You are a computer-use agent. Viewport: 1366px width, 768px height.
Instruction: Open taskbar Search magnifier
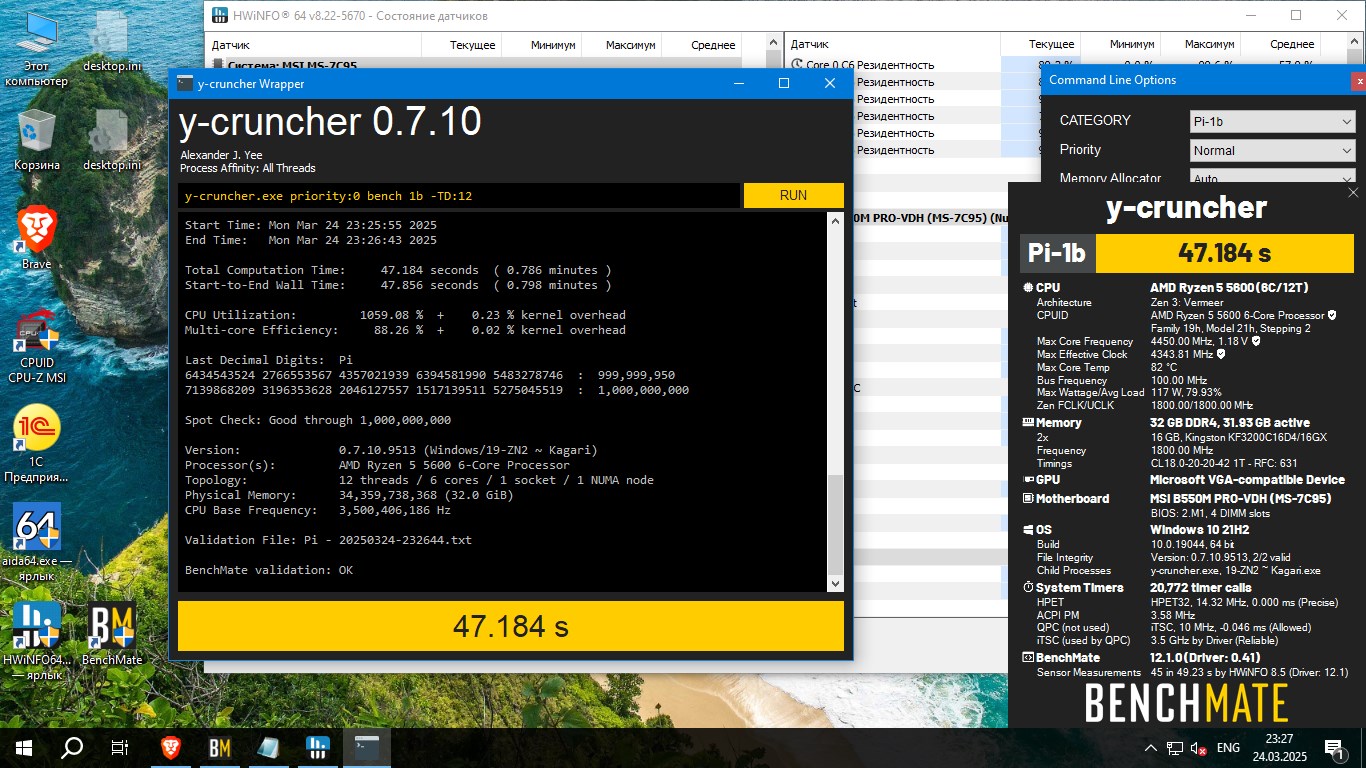tap(72, 747)
